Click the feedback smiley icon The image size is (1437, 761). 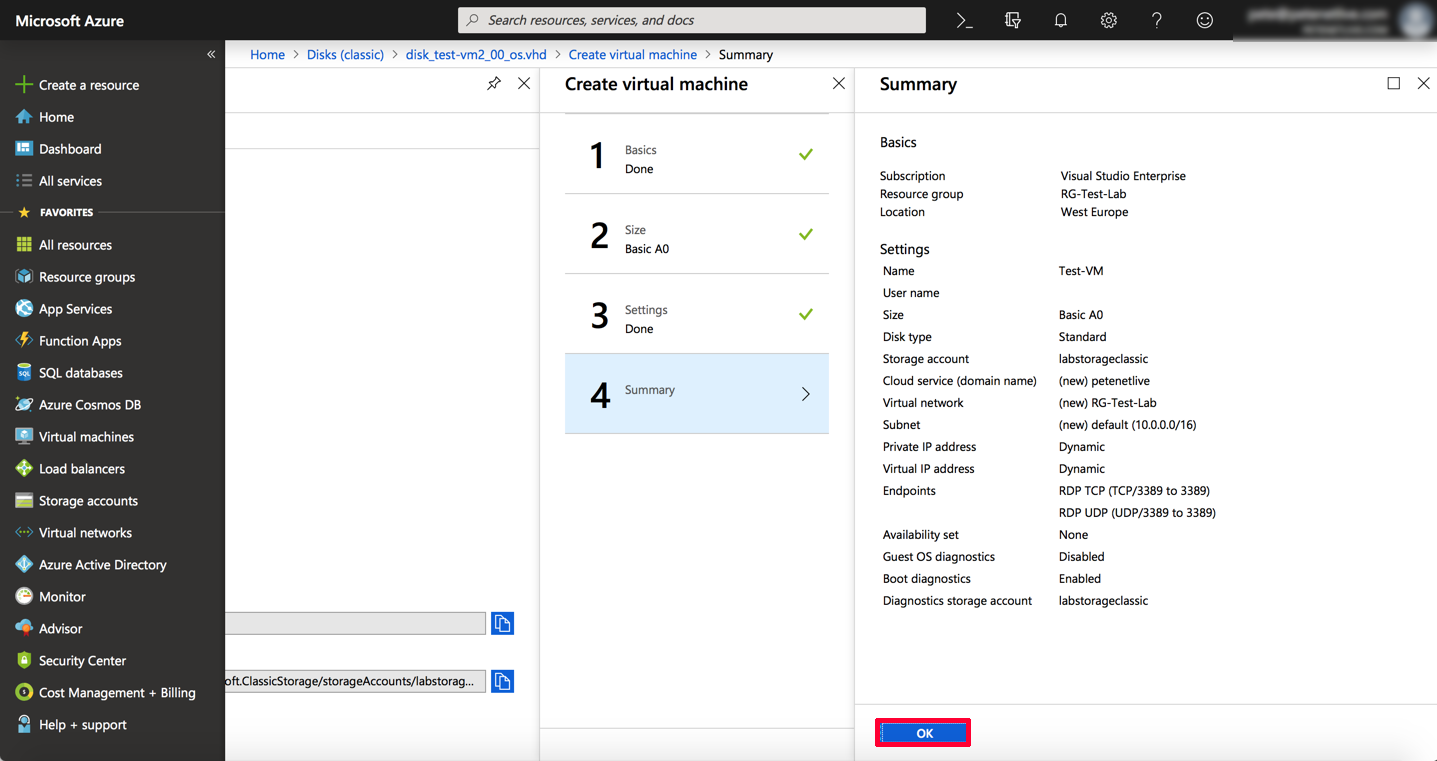(1204, 20)
